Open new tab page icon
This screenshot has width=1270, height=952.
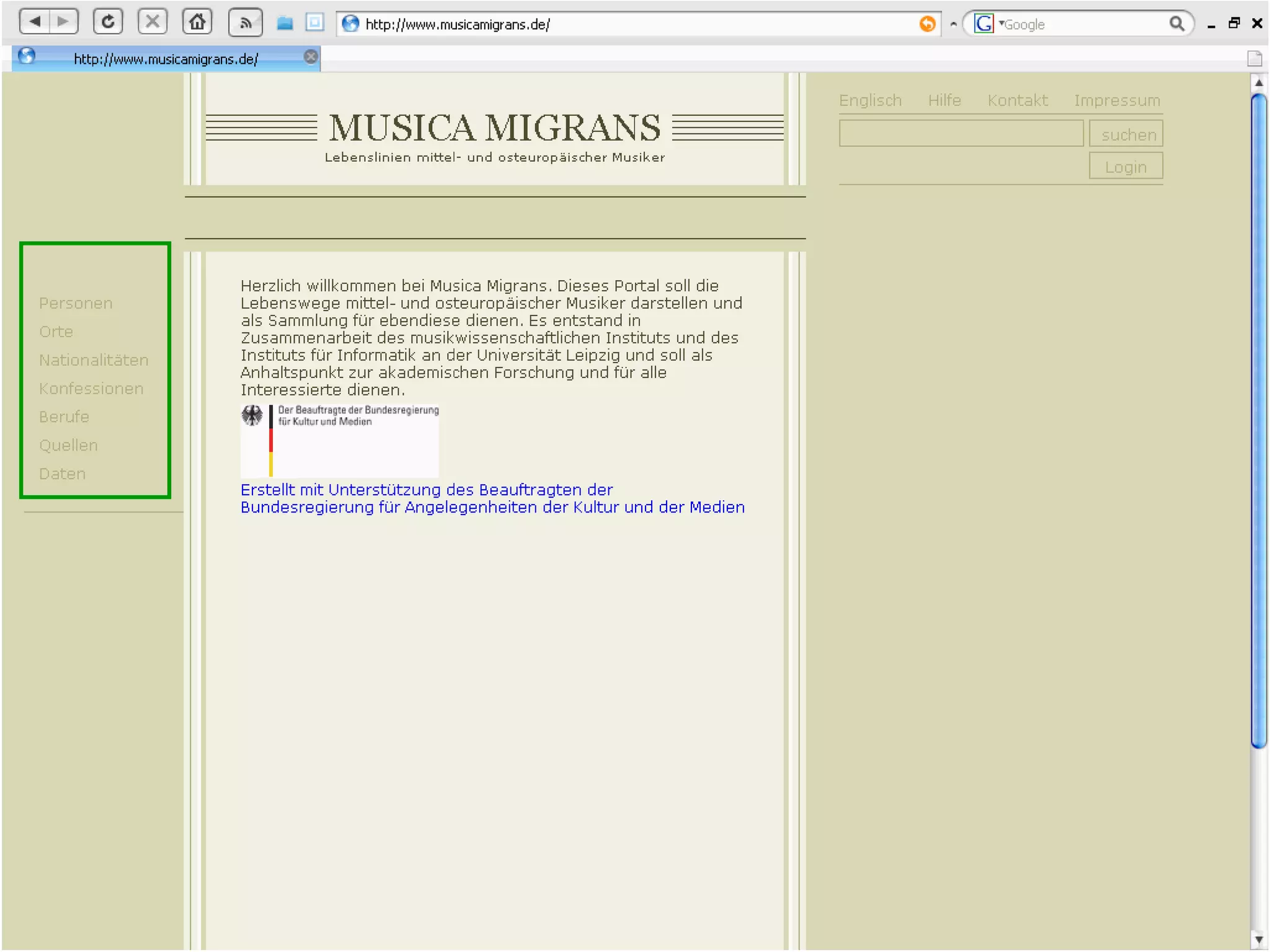(x=1254, y=58)
